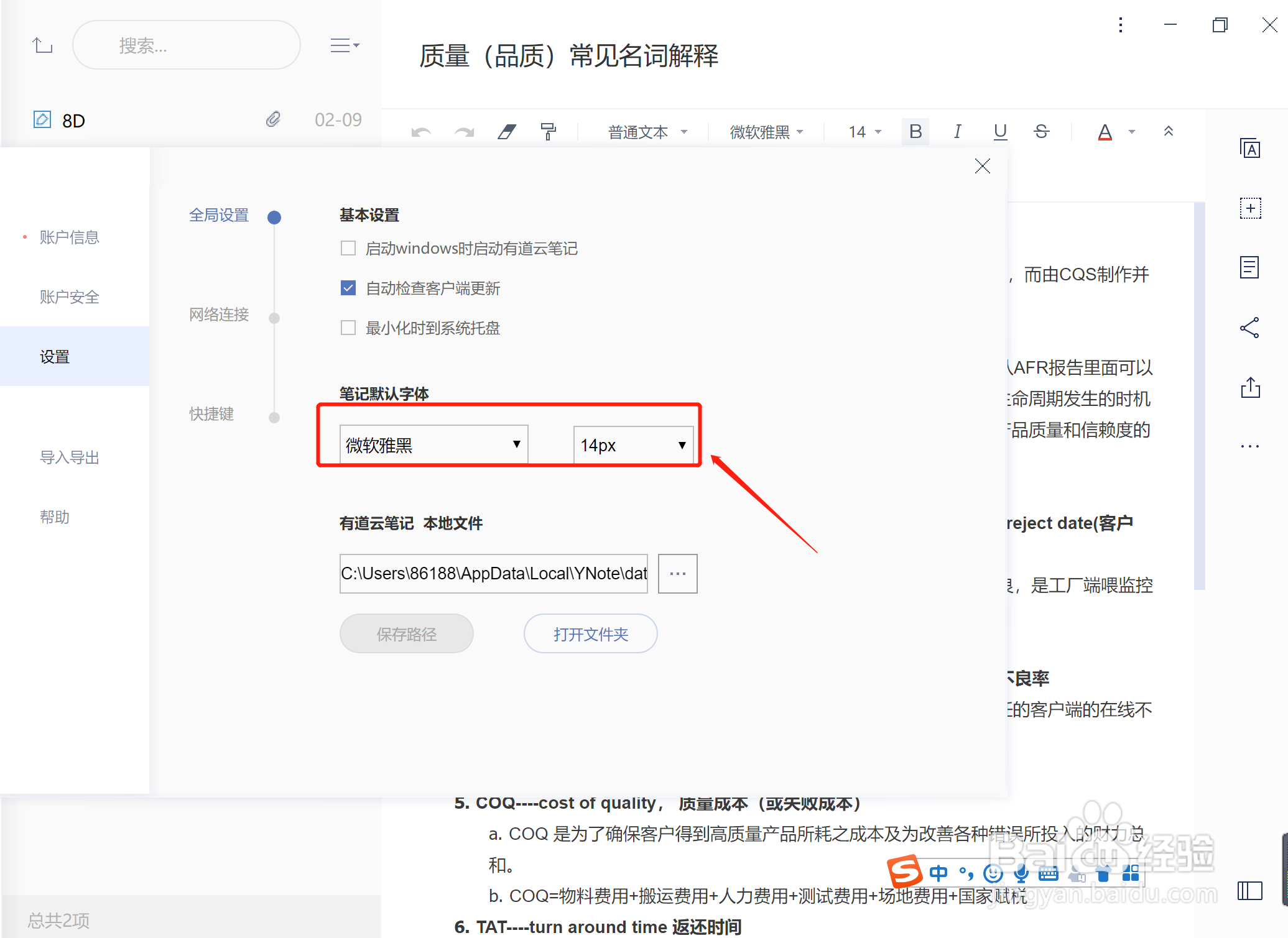Screen dimensions: 1288x938
Task: Click the translate text icon in right sidebar
Action: (1250, 148)
